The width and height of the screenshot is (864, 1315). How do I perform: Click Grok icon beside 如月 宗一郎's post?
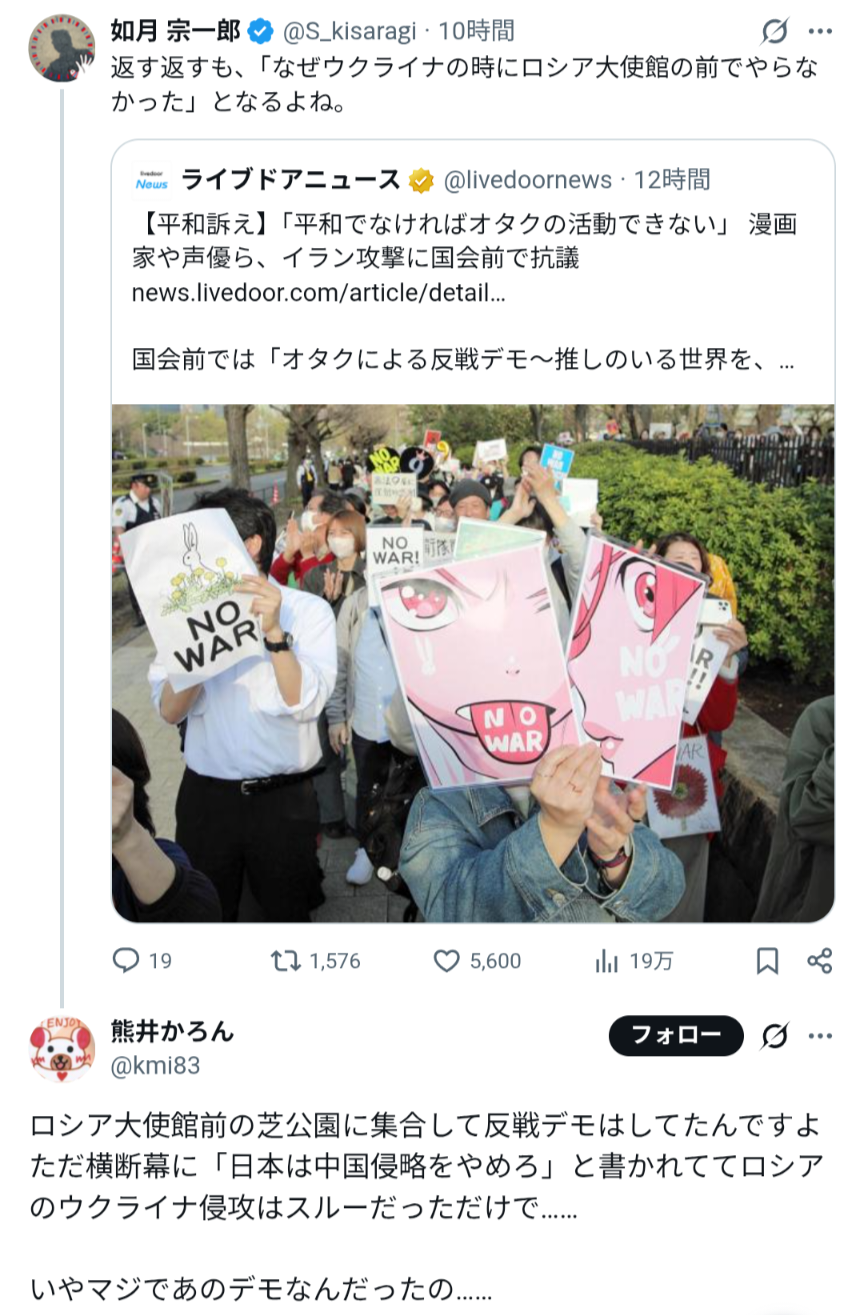[x=774, y=33]
